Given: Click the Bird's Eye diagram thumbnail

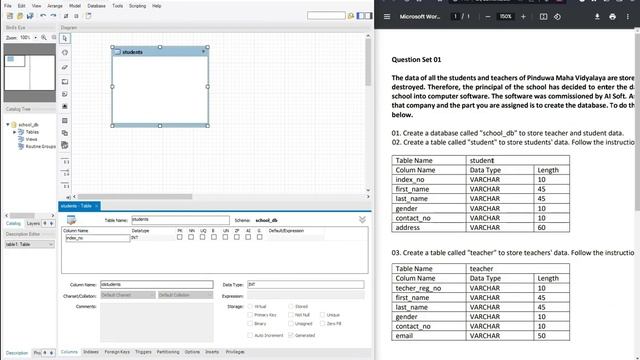Looking at the screenshot, I should pos(29,73).
